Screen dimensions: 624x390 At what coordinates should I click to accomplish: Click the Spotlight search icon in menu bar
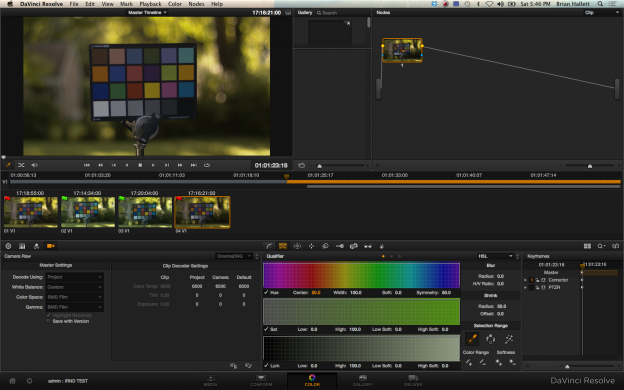coord(600,4)
